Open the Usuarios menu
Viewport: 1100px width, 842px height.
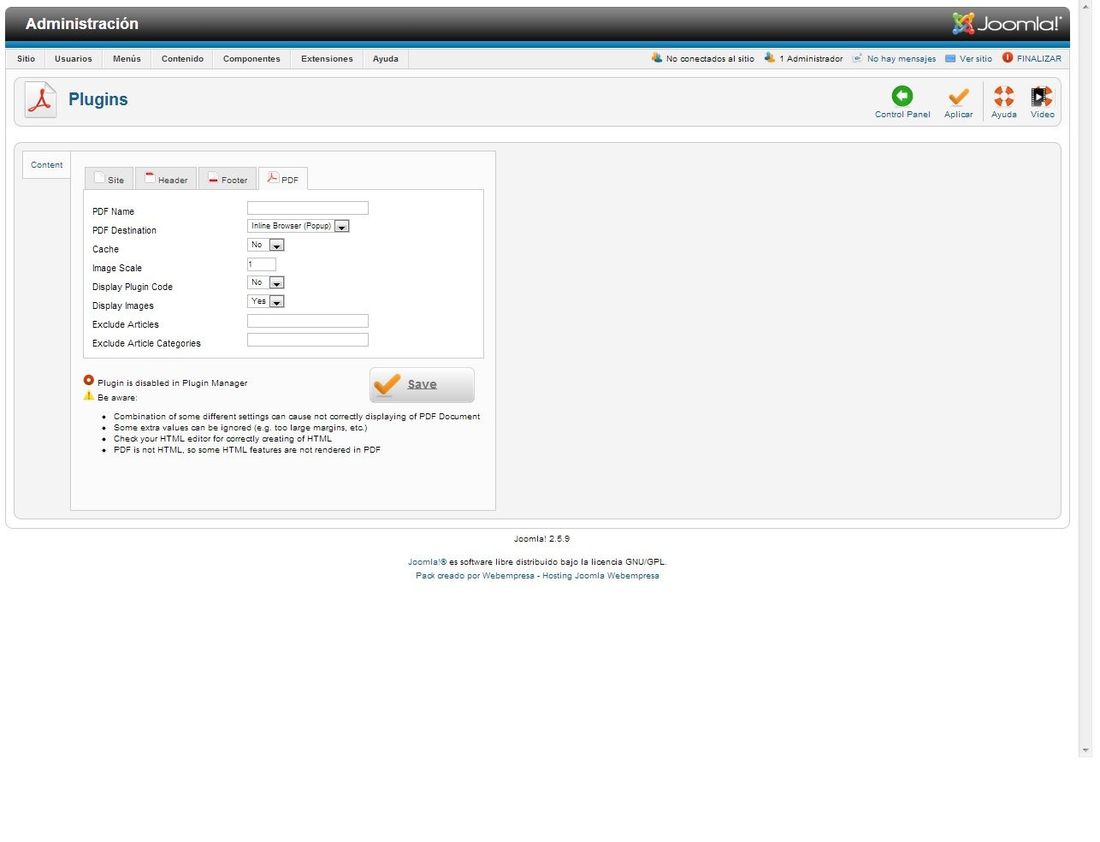73,59
